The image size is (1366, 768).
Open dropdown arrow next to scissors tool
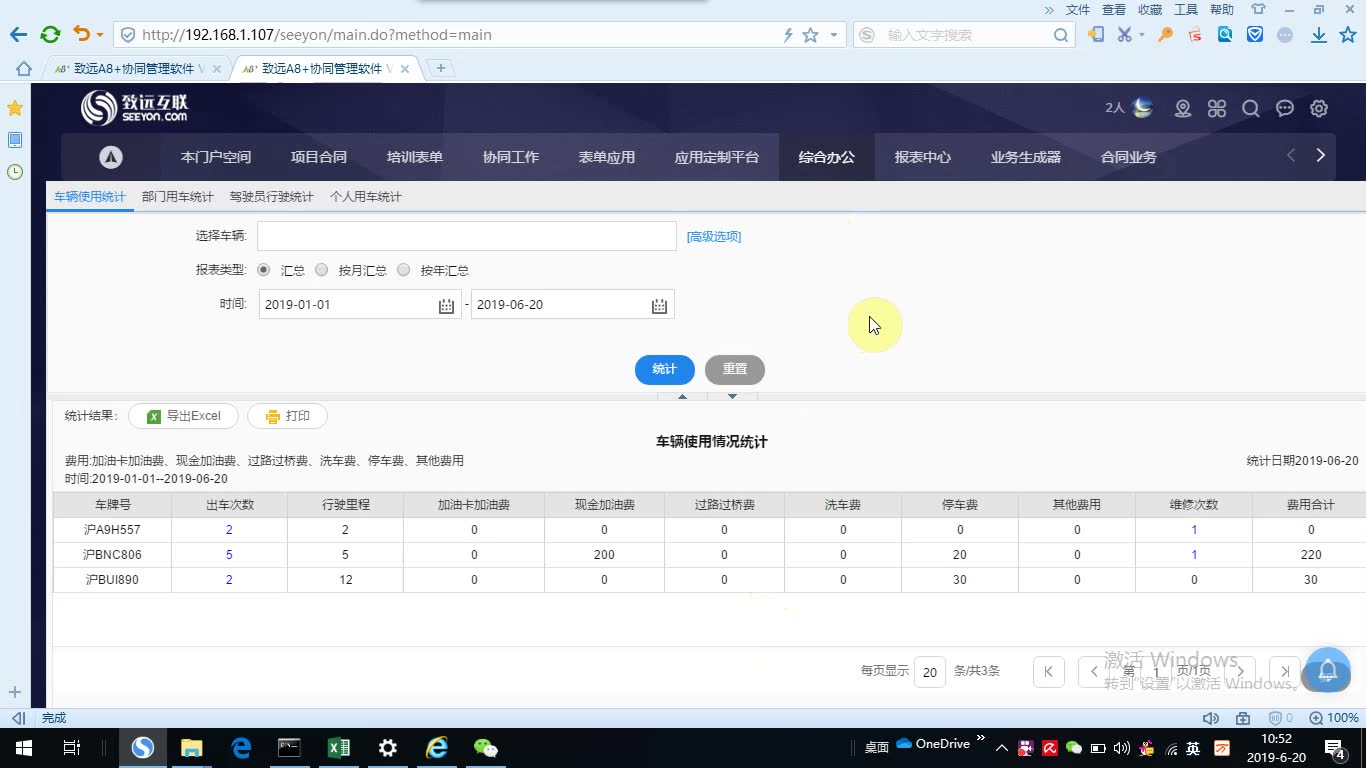[x=1141, y=35]
